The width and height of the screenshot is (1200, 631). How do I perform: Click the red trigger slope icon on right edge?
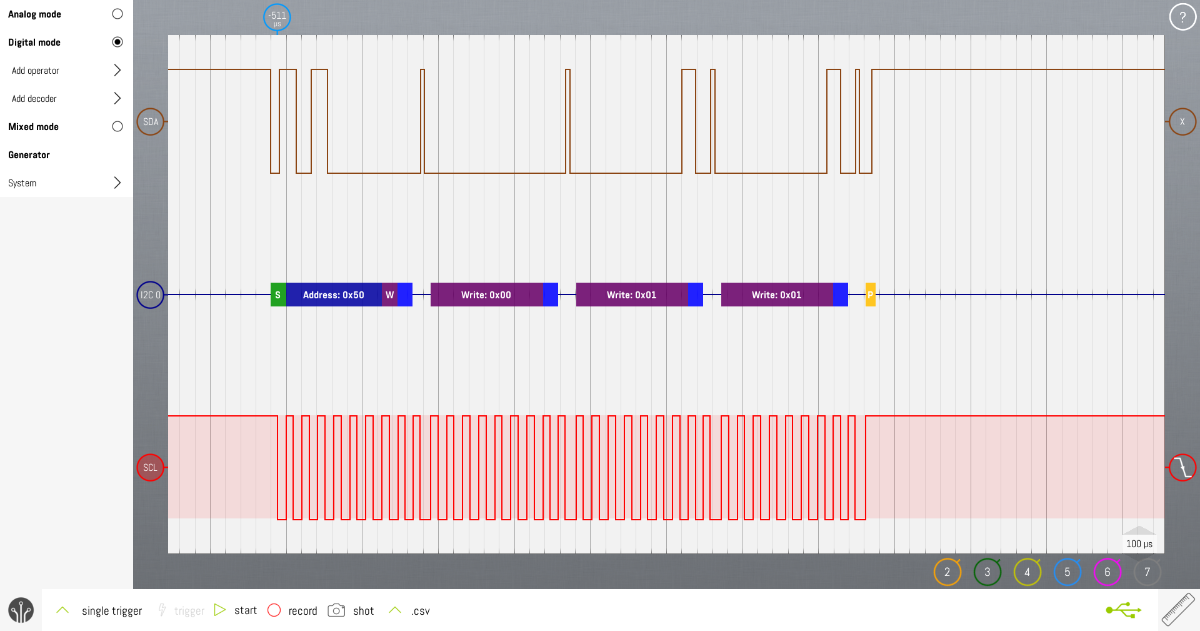1181,467
